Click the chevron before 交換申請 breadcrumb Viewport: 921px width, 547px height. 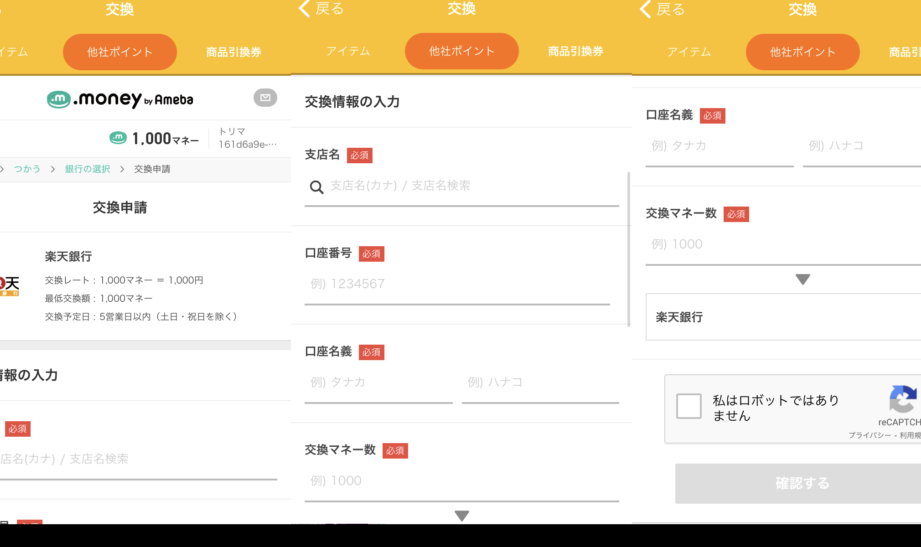122,169
